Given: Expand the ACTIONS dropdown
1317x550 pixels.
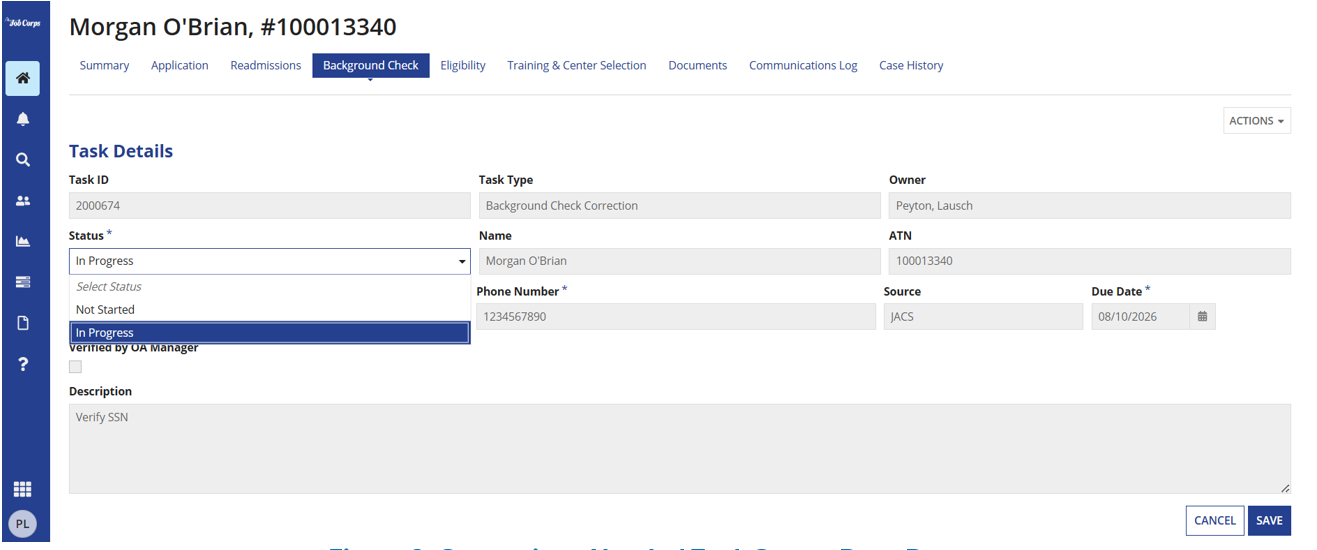Looking at the screenshot, I should click(x=1257, y=121).
